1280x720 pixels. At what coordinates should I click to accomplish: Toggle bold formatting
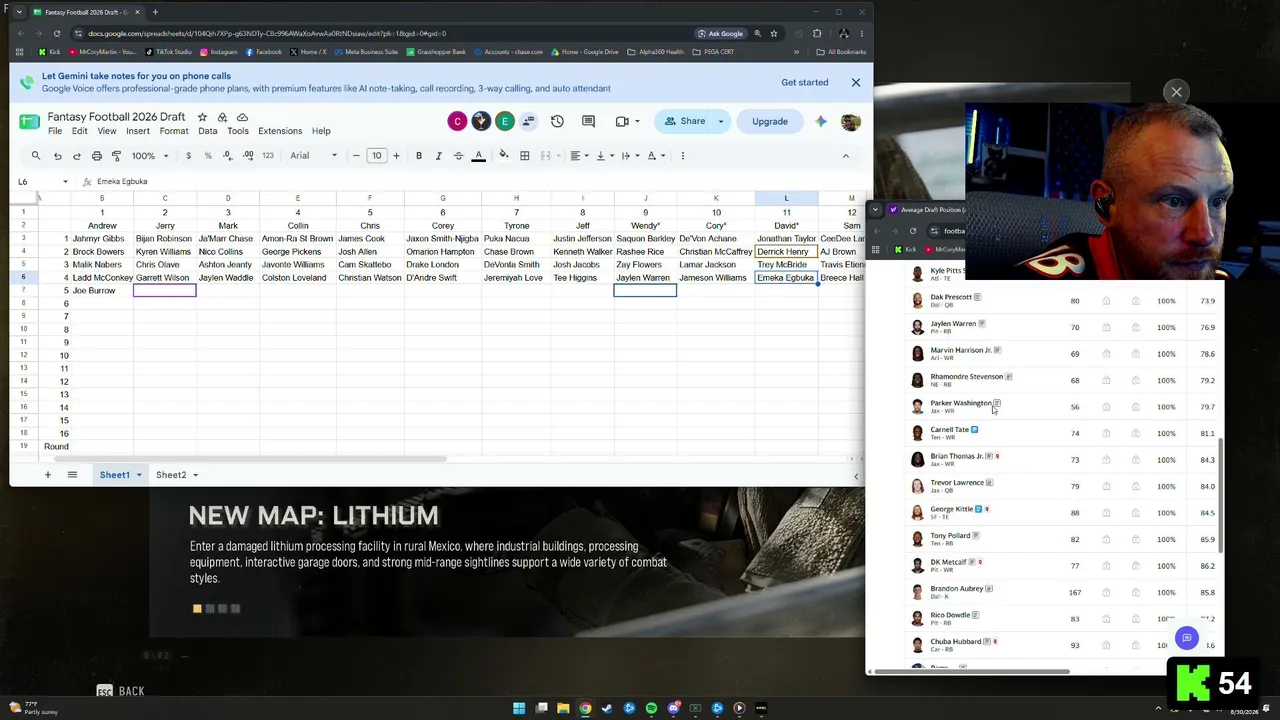pyautogui.click(x=418, y=155)
